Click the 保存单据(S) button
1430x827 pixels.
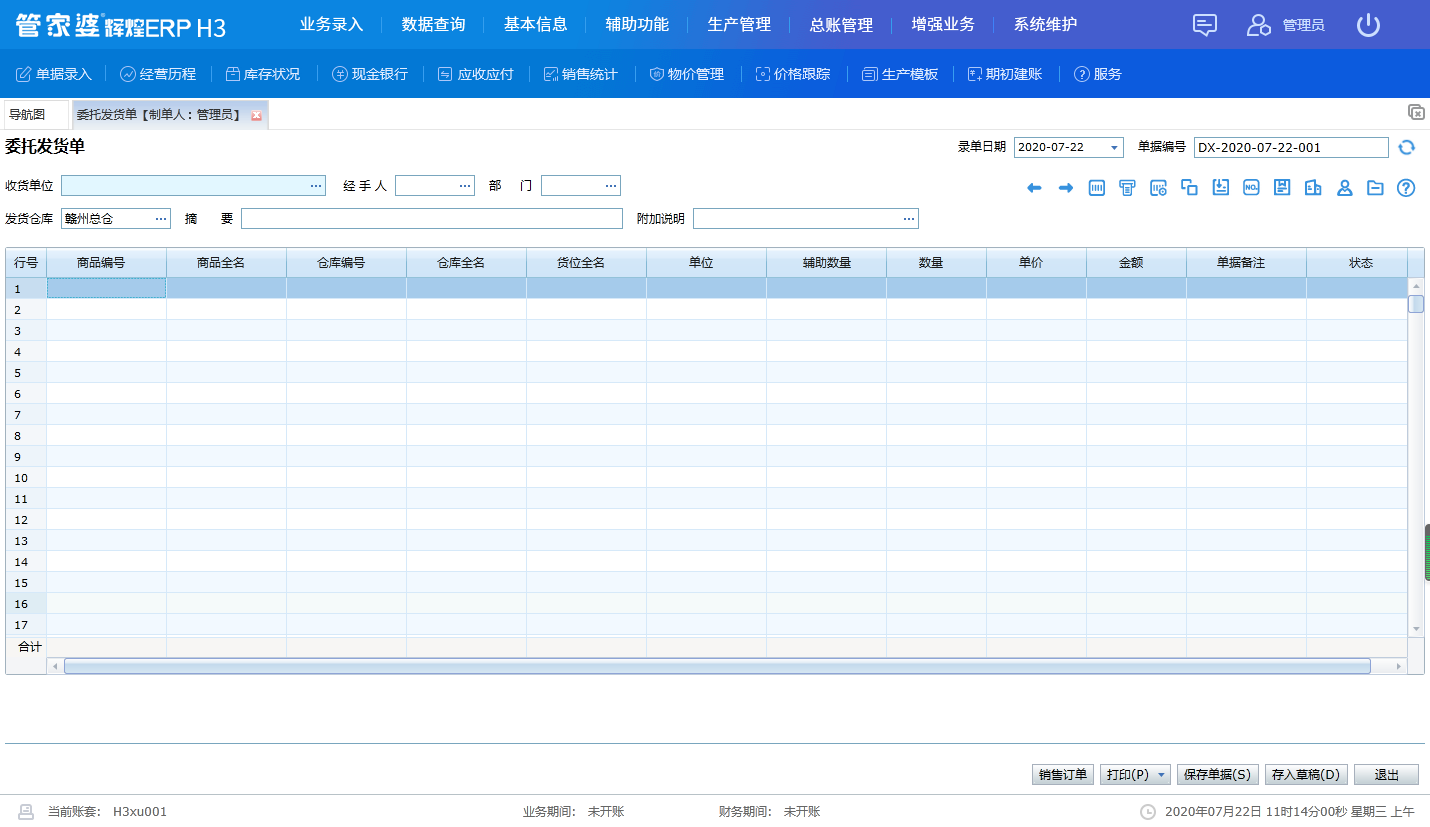pyautogui.click(x=1217, y=775)
